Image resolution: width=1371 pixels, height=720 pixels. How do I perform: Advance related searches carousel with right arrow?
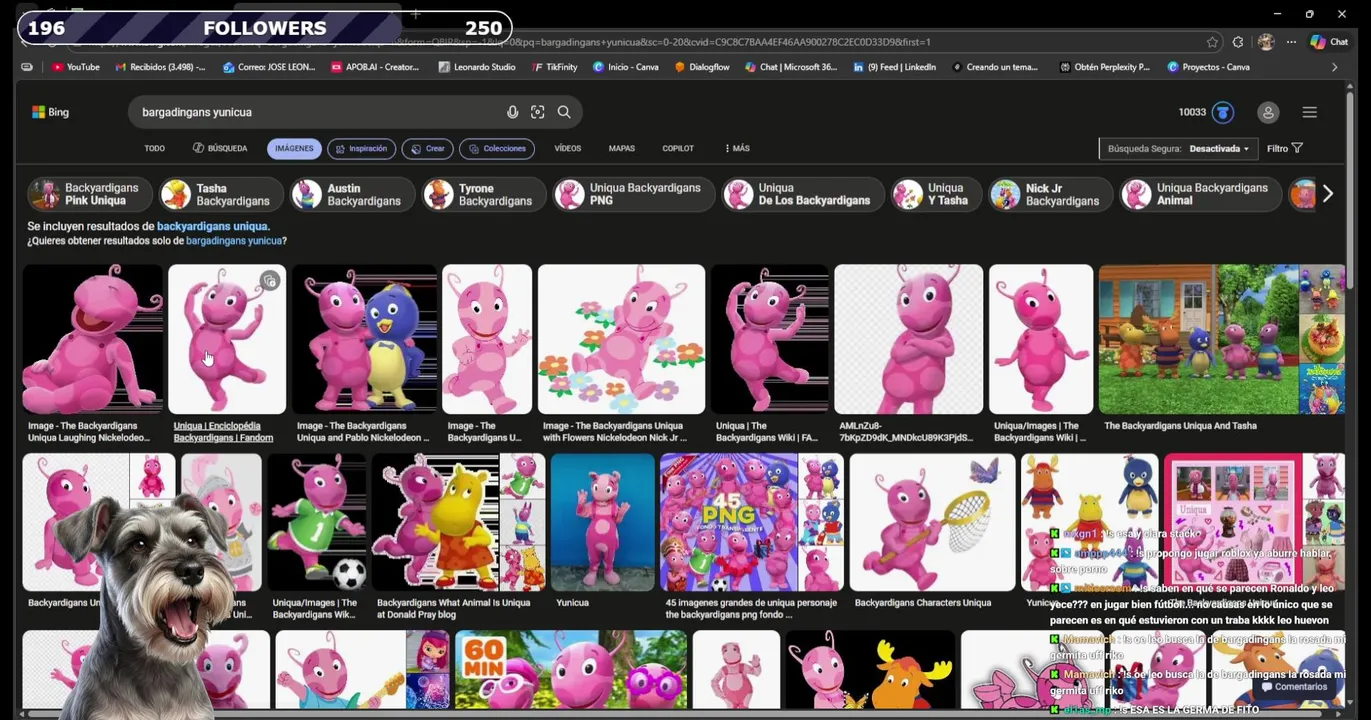point(1327,194)
